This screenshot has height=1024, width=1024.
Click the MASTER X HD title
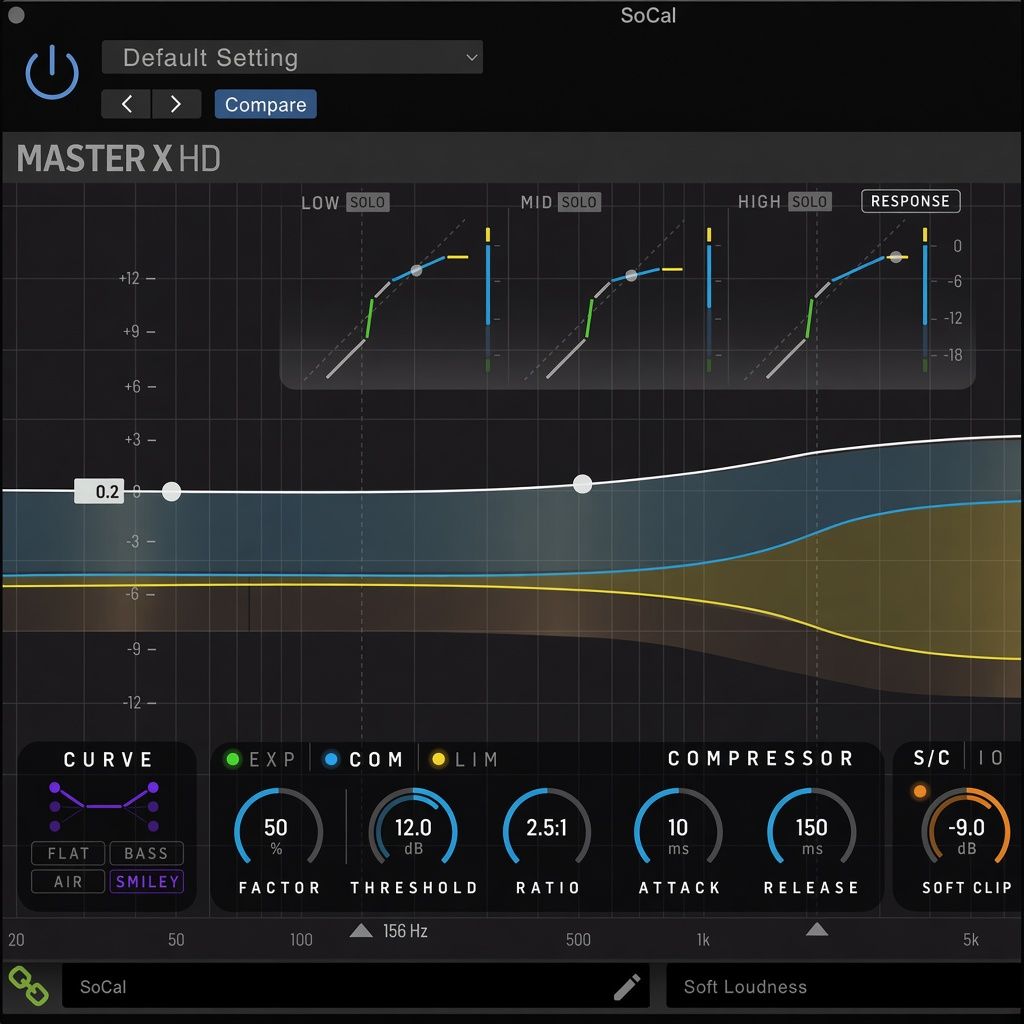point(119,159)
